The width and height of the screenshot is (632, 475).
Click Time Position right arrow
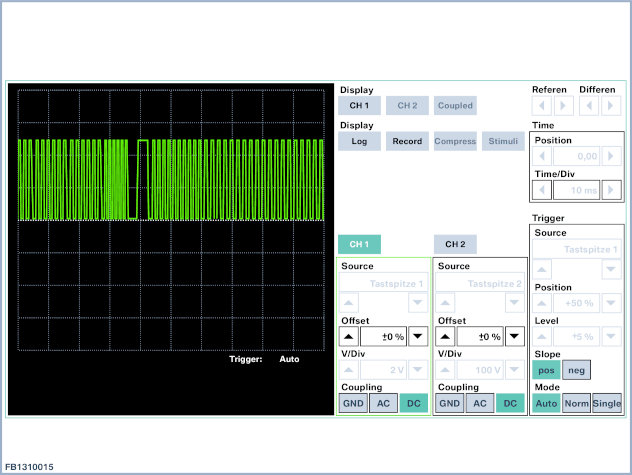point(612,156)
